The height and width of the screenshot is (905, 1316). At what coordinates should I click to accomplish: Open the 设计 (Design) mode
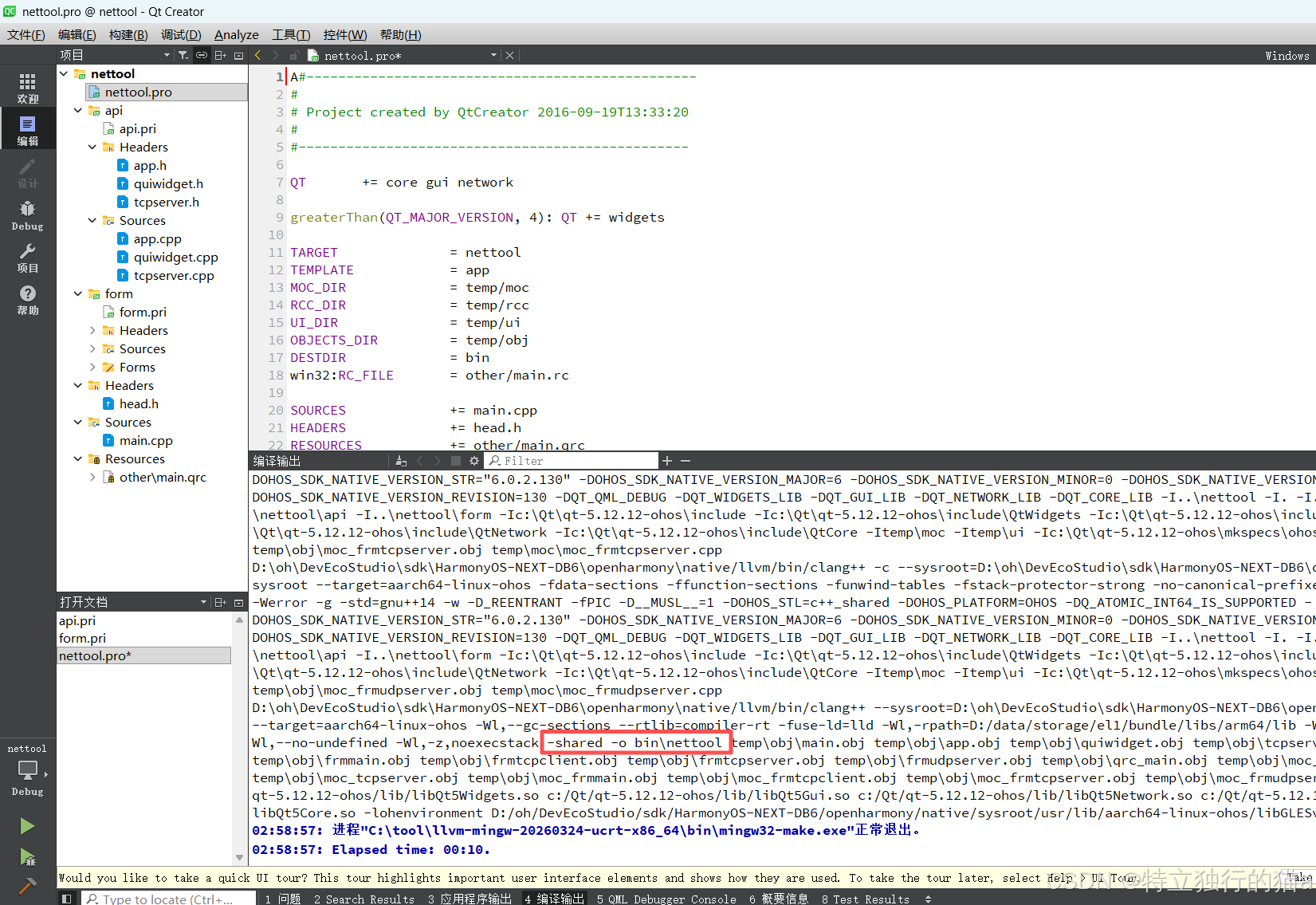[x=27, y=172]
